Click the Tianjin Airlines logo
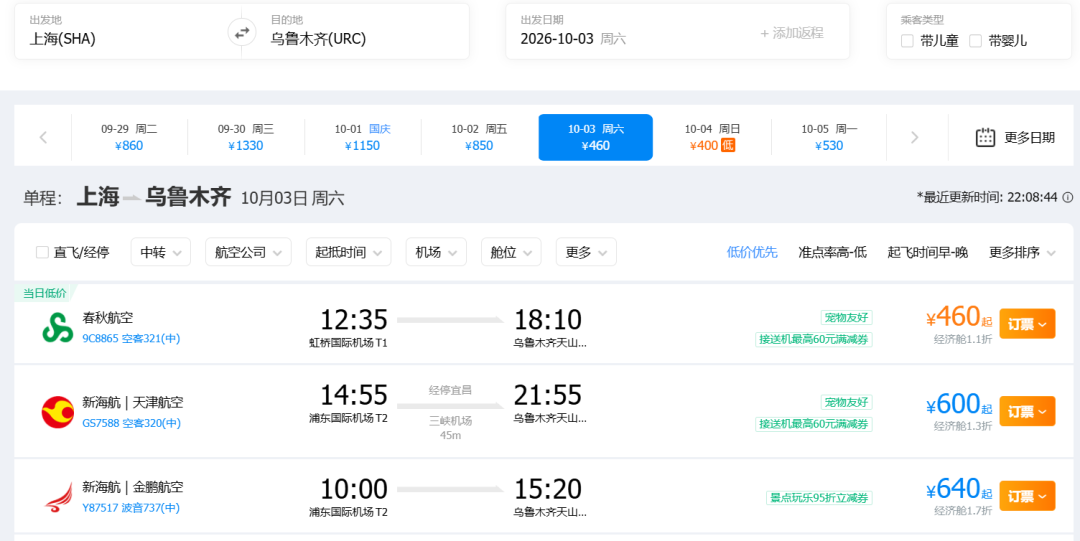Viewport: 1080px width, 541px height. point(58,412)
